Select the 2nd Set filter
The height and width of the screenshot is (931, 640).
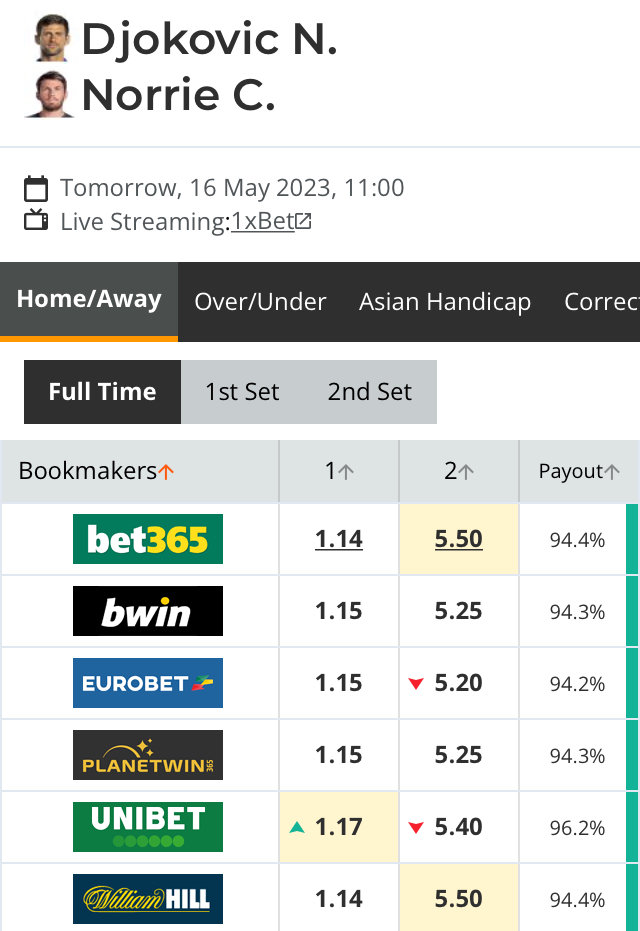pyautogui.click(x=370, y=392)
